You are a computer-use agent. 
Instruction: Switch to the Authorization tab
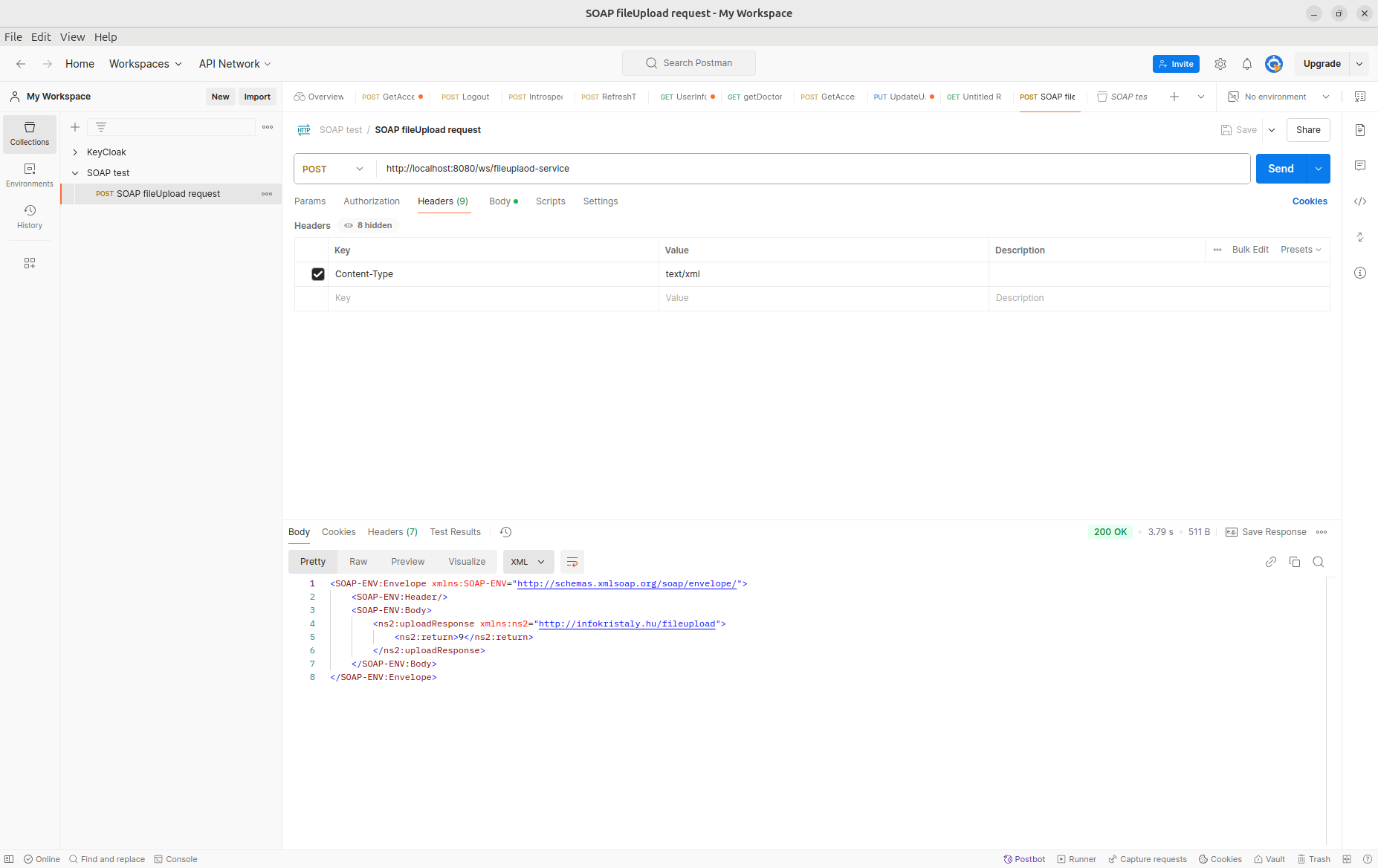point(372,201)
